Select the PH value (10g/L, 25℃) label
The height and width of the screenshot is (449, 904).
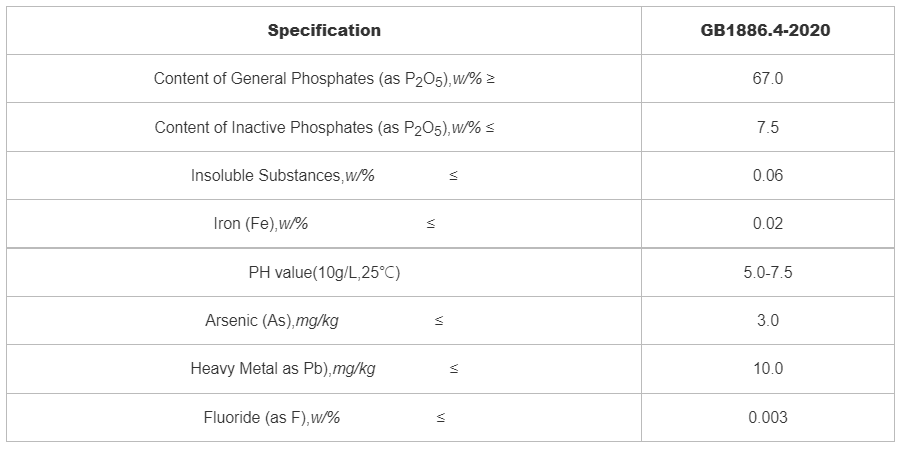click(324, 272)
